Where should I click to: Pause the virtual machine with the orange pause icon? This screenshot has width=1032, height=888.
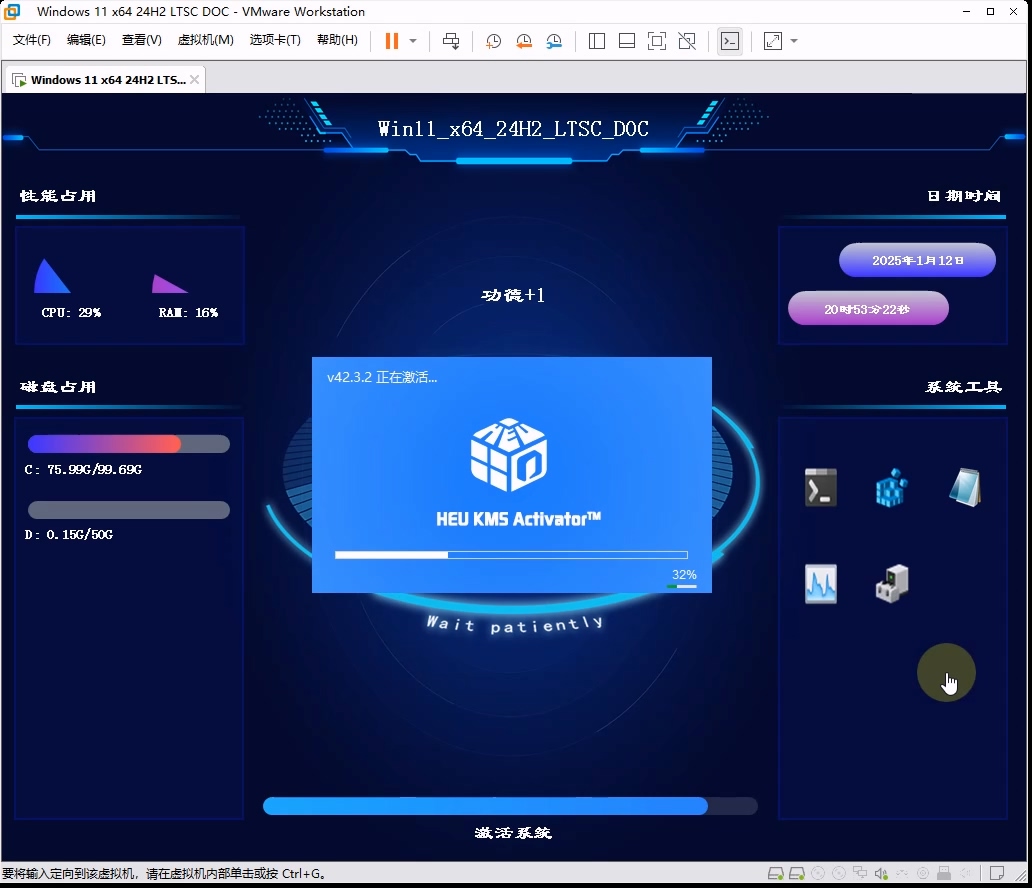(x=392, y=41)
